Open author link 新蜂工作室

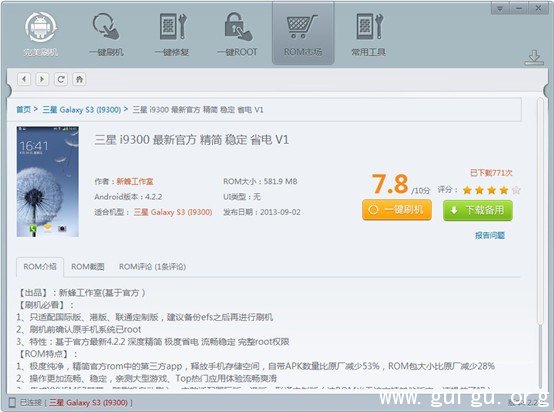point(135,182)
